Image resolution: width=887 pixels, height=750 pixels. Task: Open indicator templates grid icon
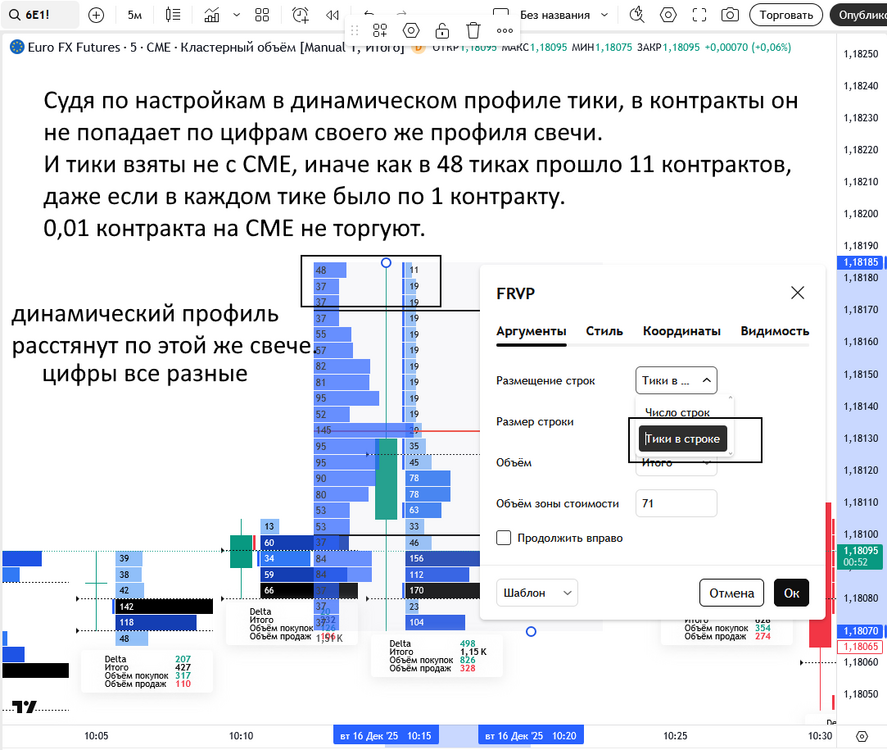(262, 15)
